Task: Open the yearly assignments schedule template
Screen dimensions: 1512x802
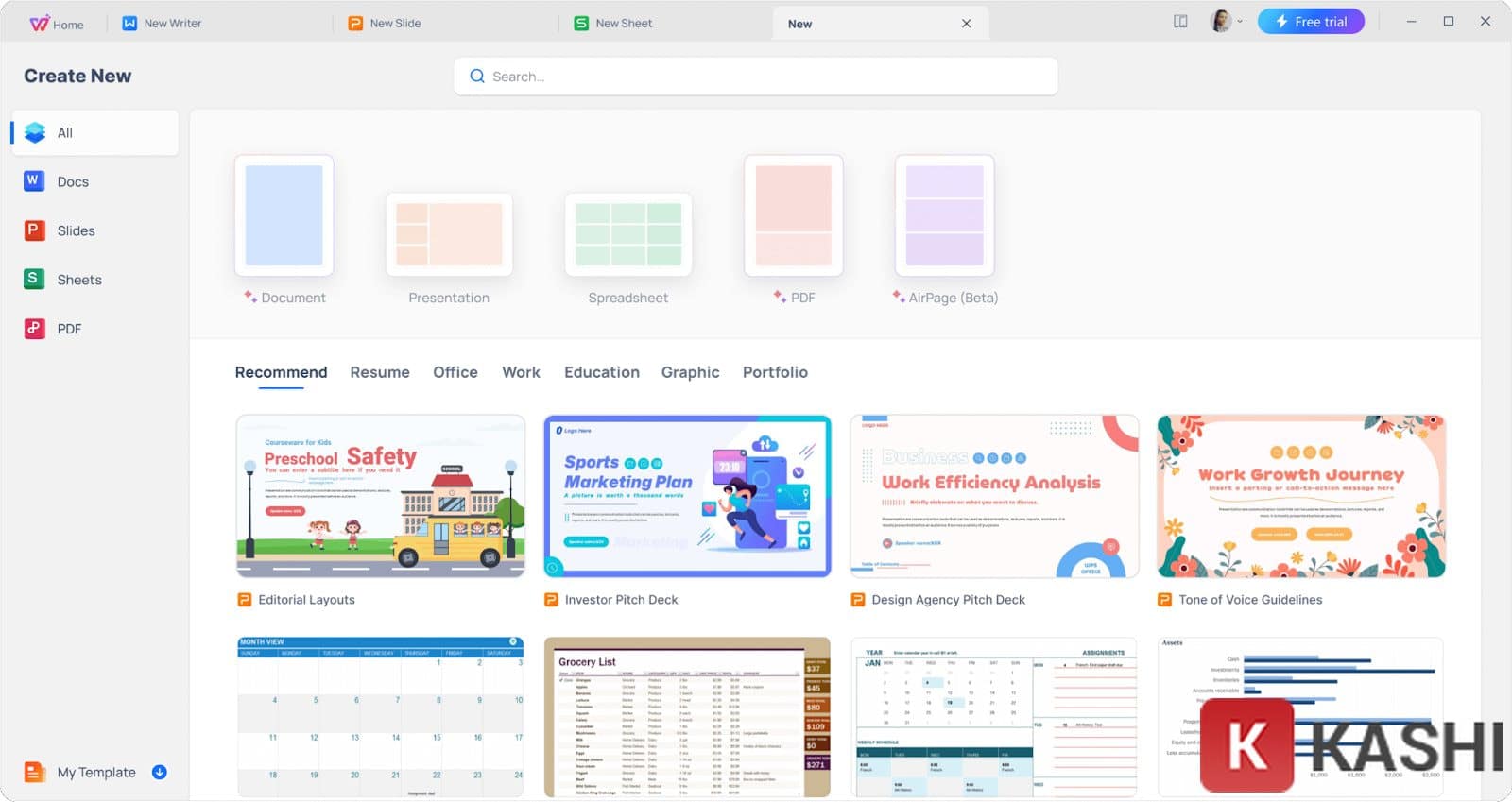Action: pos(994,717)
